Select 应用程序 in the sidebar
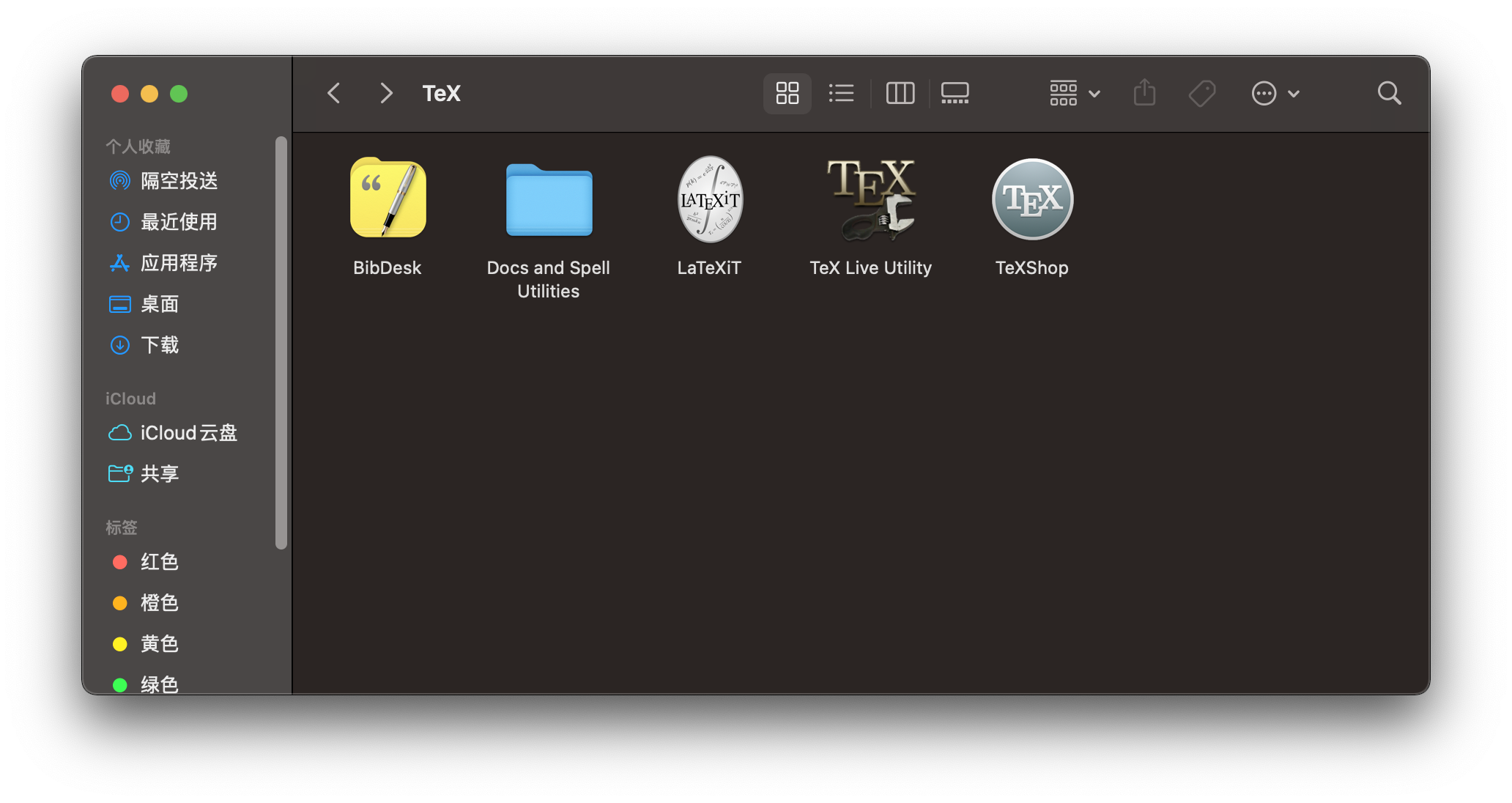Screen dimensions: 1512x803 click(179, 263)
